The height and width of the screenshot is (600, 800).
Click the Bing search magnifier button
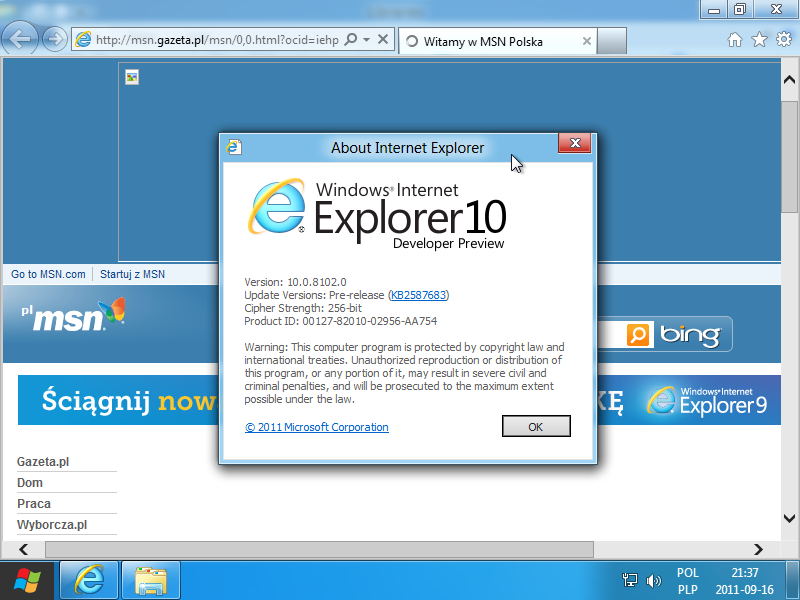click(x=638, y=335)
